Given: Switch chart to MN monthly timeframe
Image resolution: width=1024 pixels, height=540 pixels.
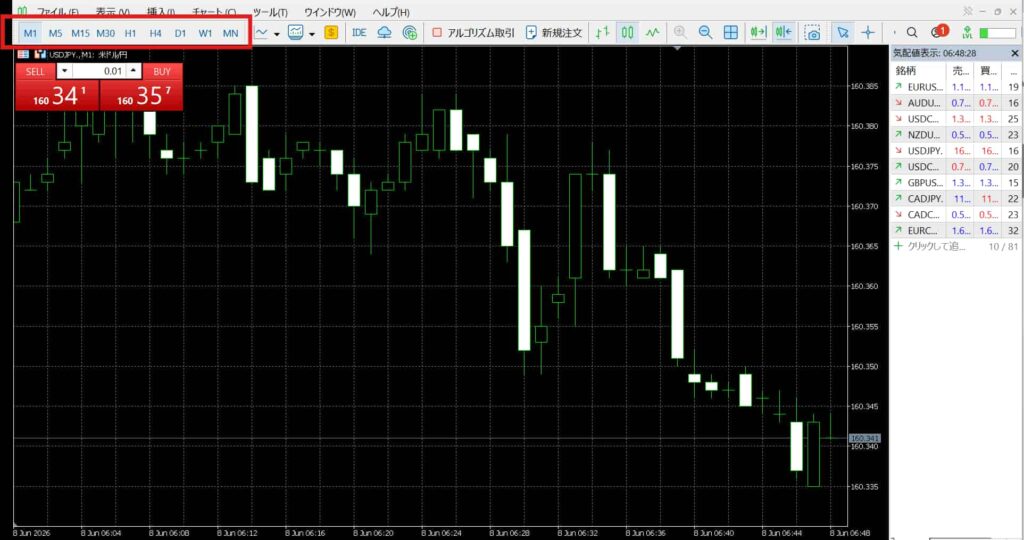Looking at the screenshot, I should (x=231, y=33).
